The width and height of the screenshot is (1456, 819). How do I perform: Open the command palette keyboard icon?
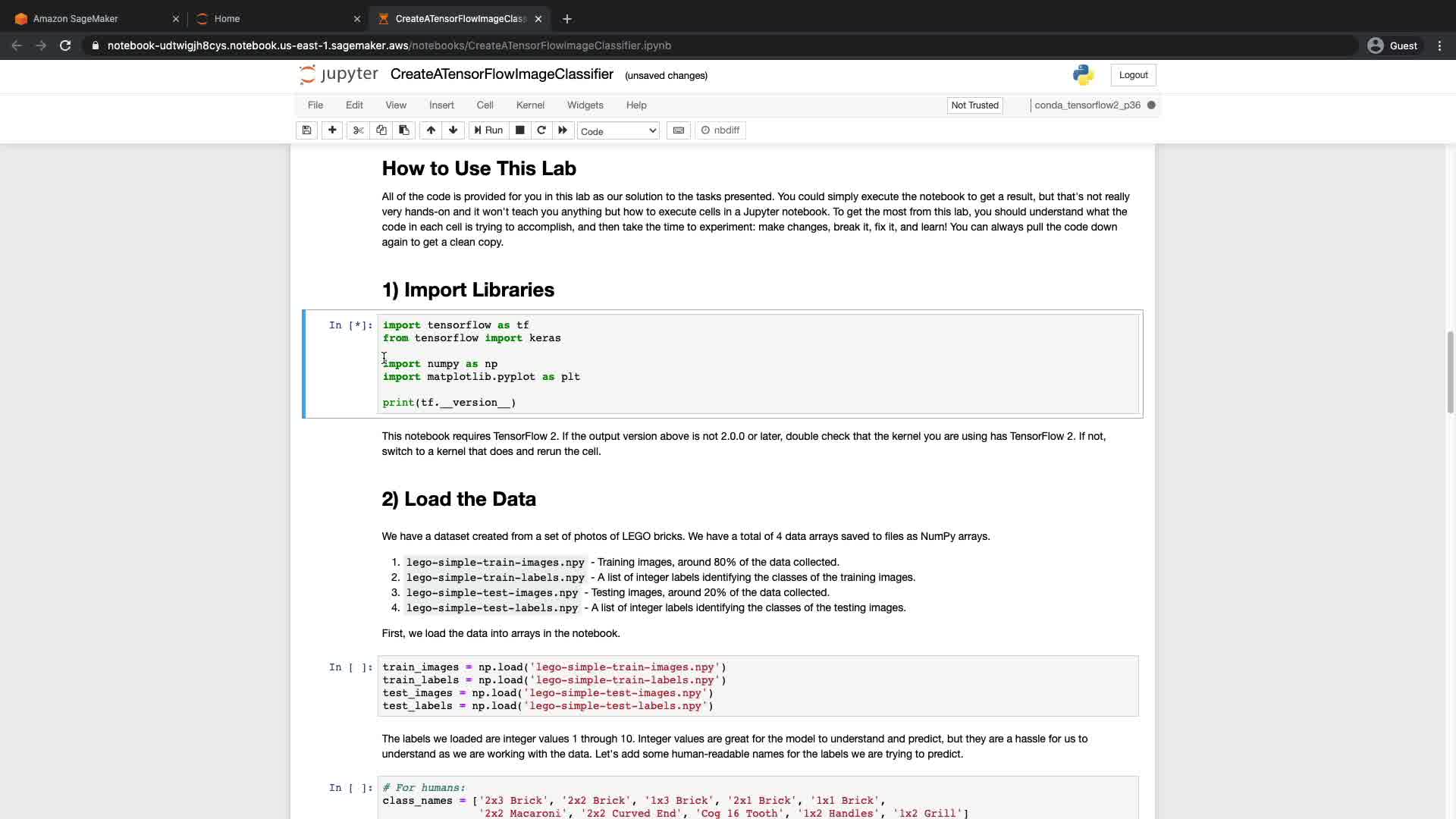tap(679, 130)
